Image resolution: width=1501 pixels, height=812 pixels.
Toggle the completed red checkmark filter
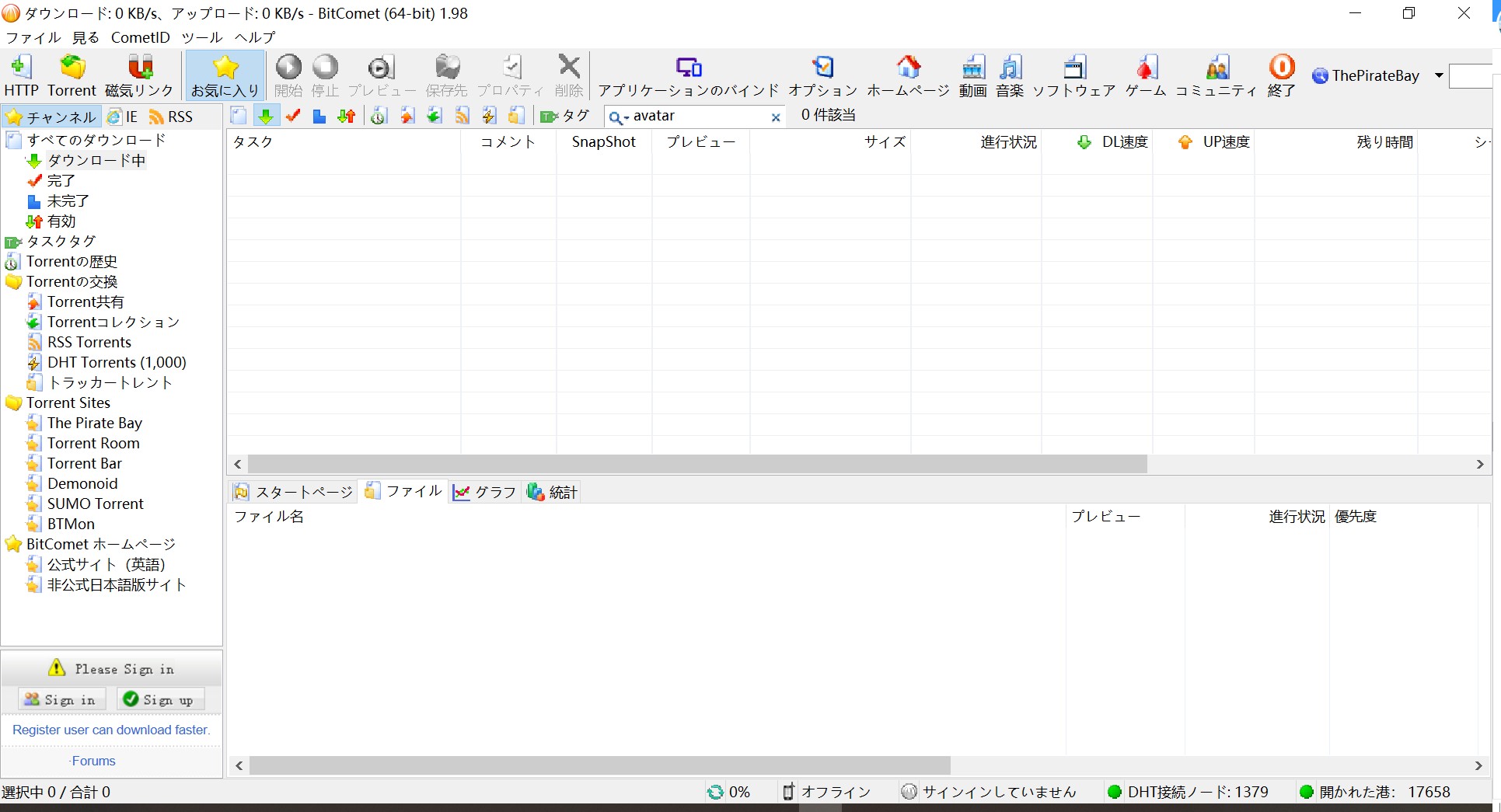[x=293, y=116]
